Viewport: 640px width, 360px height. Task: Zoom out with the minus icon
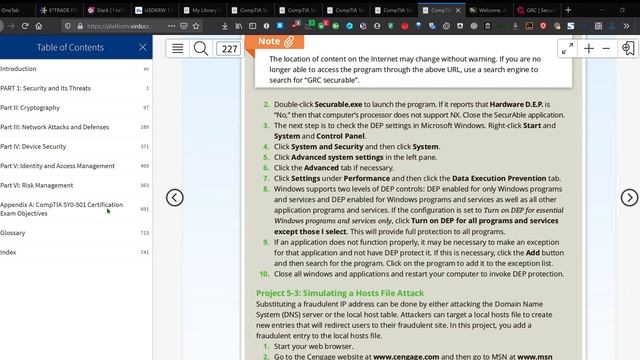[x=606, y=49]
